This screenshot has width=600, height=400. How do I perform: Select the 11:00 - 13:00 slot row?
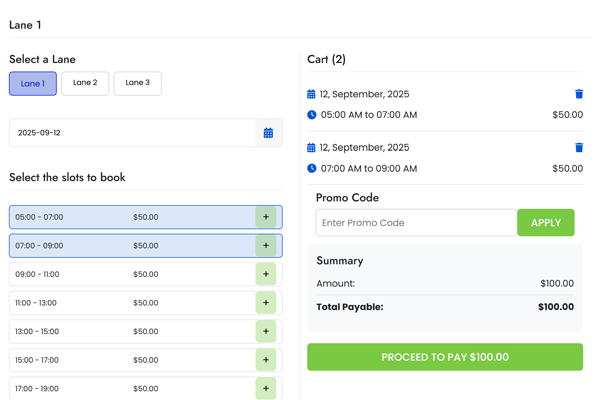(x=146, y=303)
